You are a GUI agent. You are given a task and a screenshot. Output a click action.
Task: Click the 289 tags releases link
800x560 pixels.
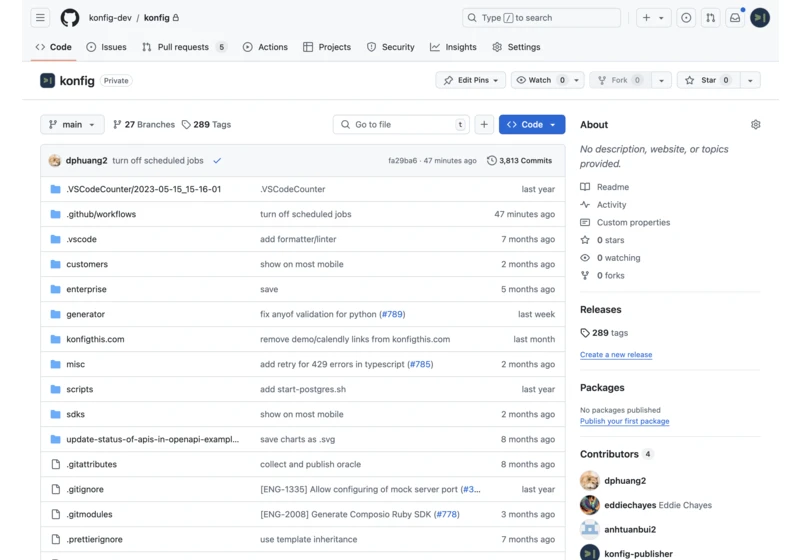(x=604, y=333)
